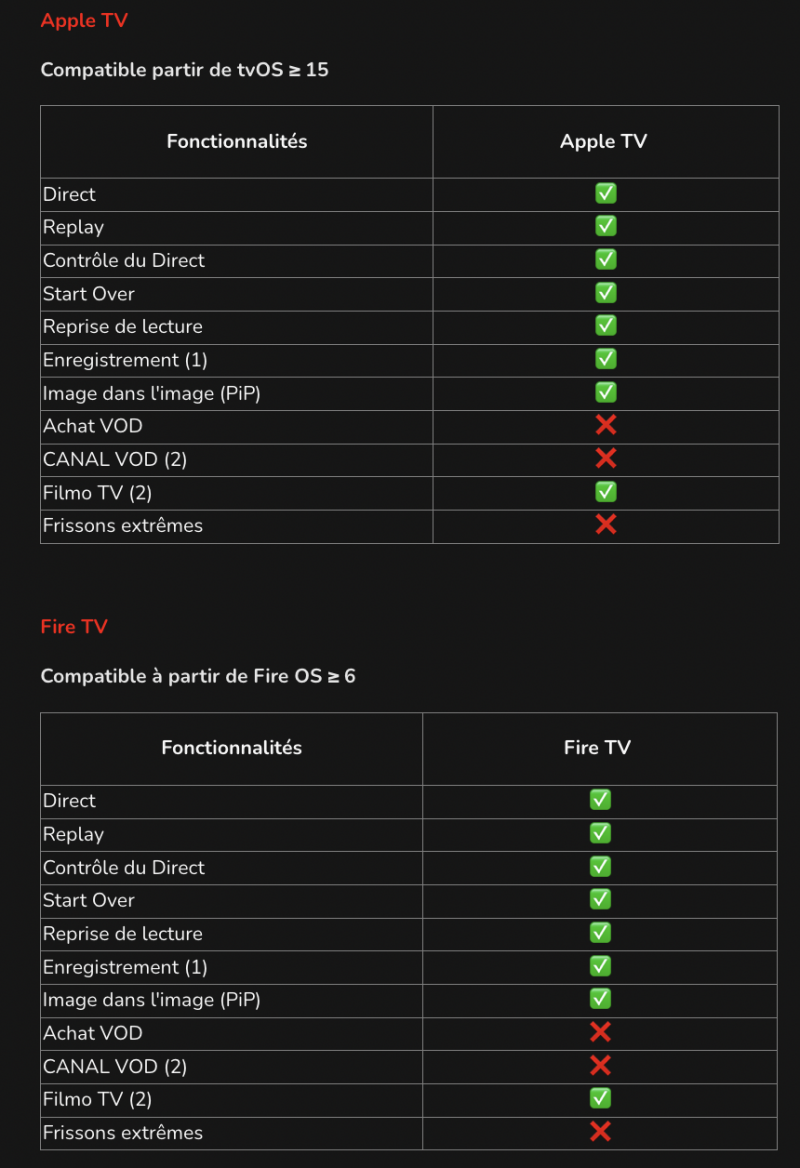The height and width of the screenshot is (1168, 800).
Task: Click the red Apple TV section heading
Action: [x=84, y=21]
